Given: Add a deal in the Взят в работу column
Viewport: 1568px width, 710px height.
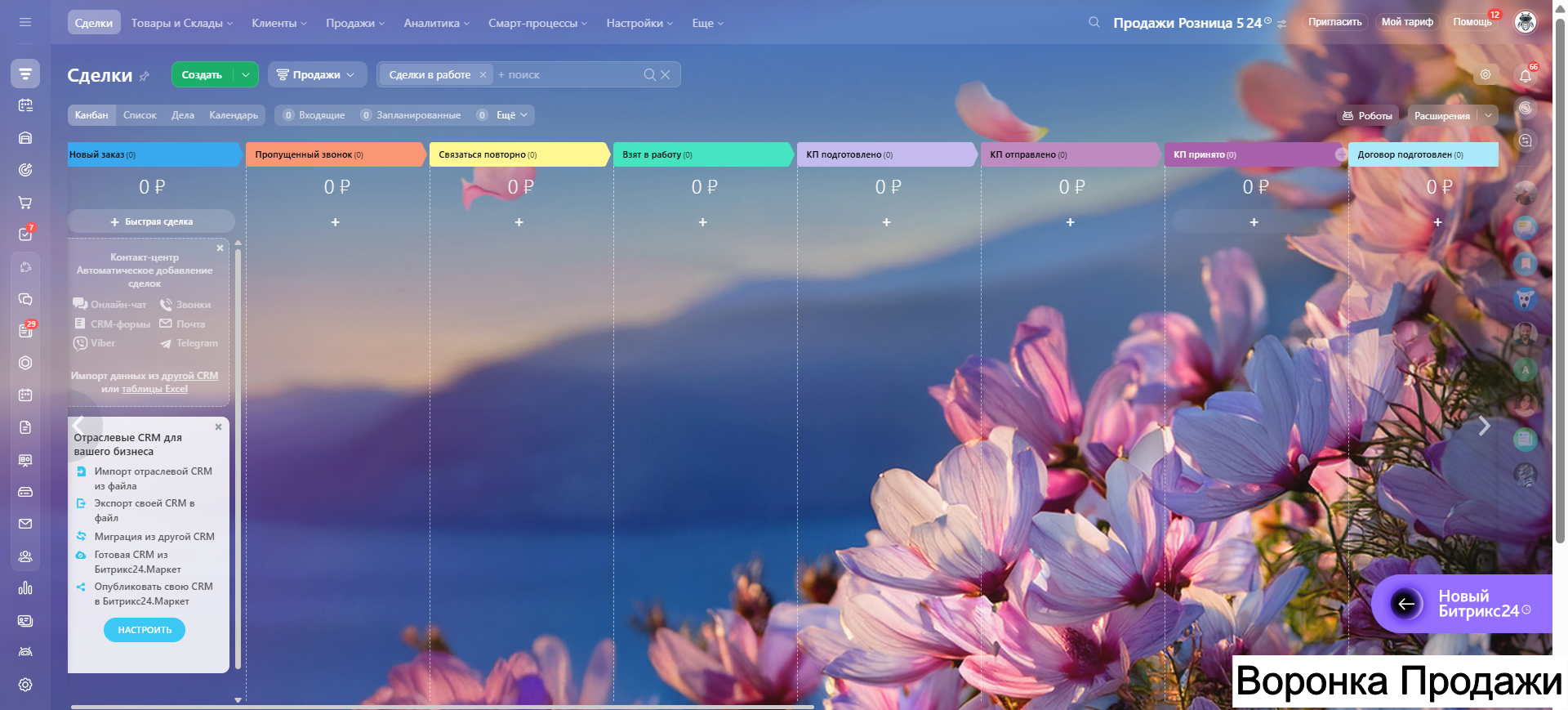Looking at the screenshot, I should (702, 222).
